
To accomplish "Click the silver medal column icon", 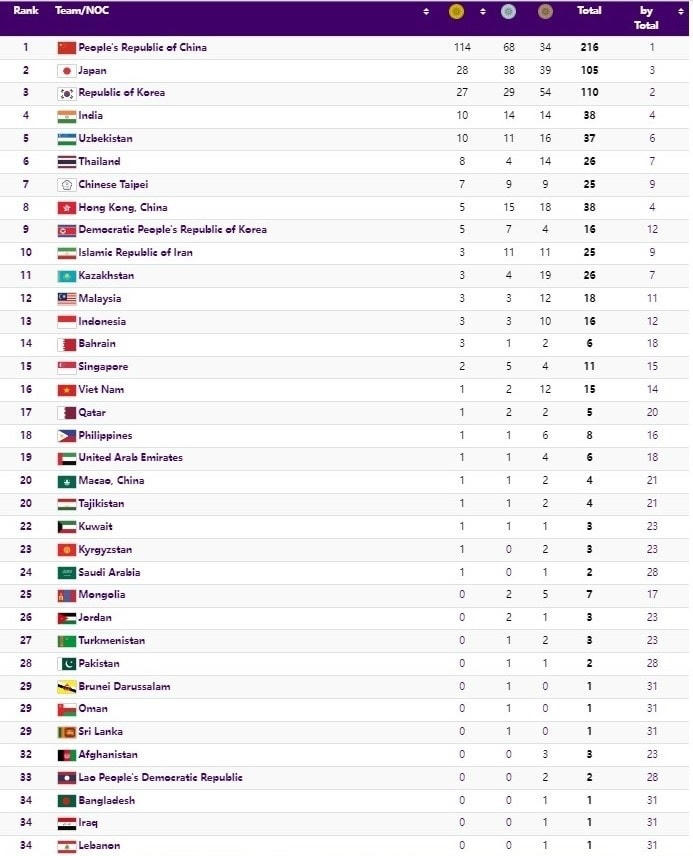I will click(508, 11).
